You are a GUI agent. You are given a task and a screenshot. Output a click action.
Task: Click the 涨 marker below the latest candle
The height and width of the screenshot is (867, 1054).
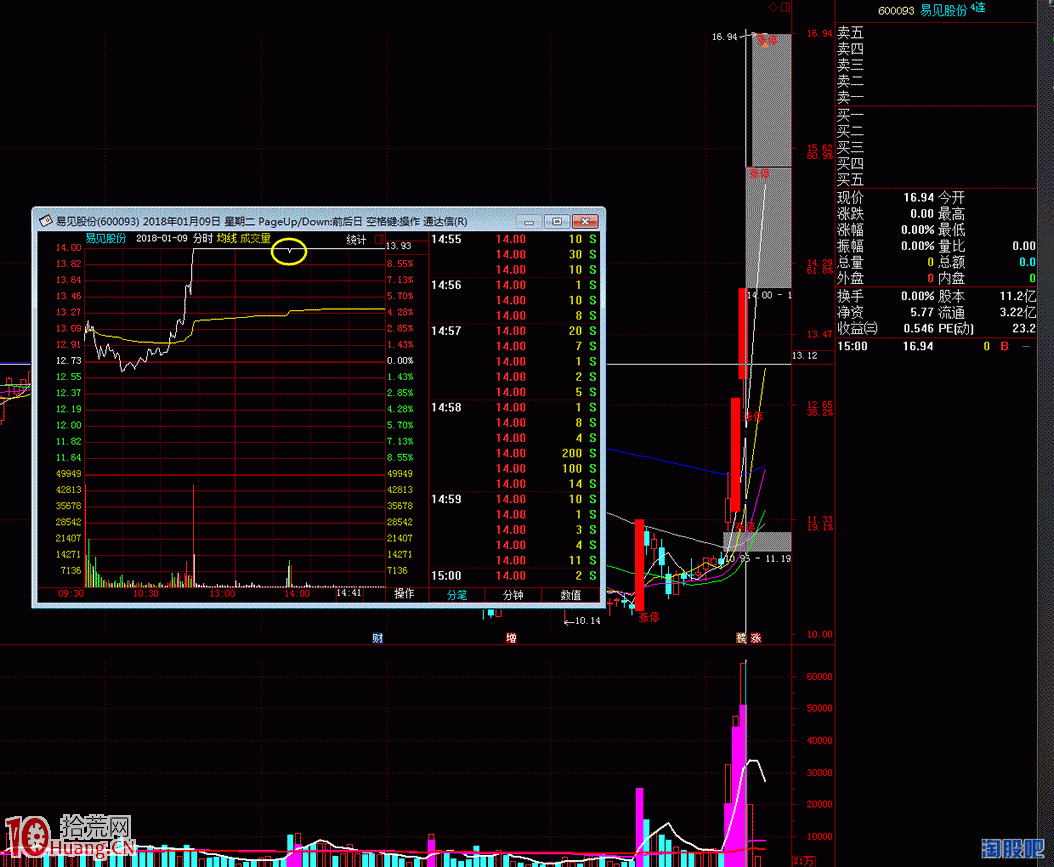(756, 638)
